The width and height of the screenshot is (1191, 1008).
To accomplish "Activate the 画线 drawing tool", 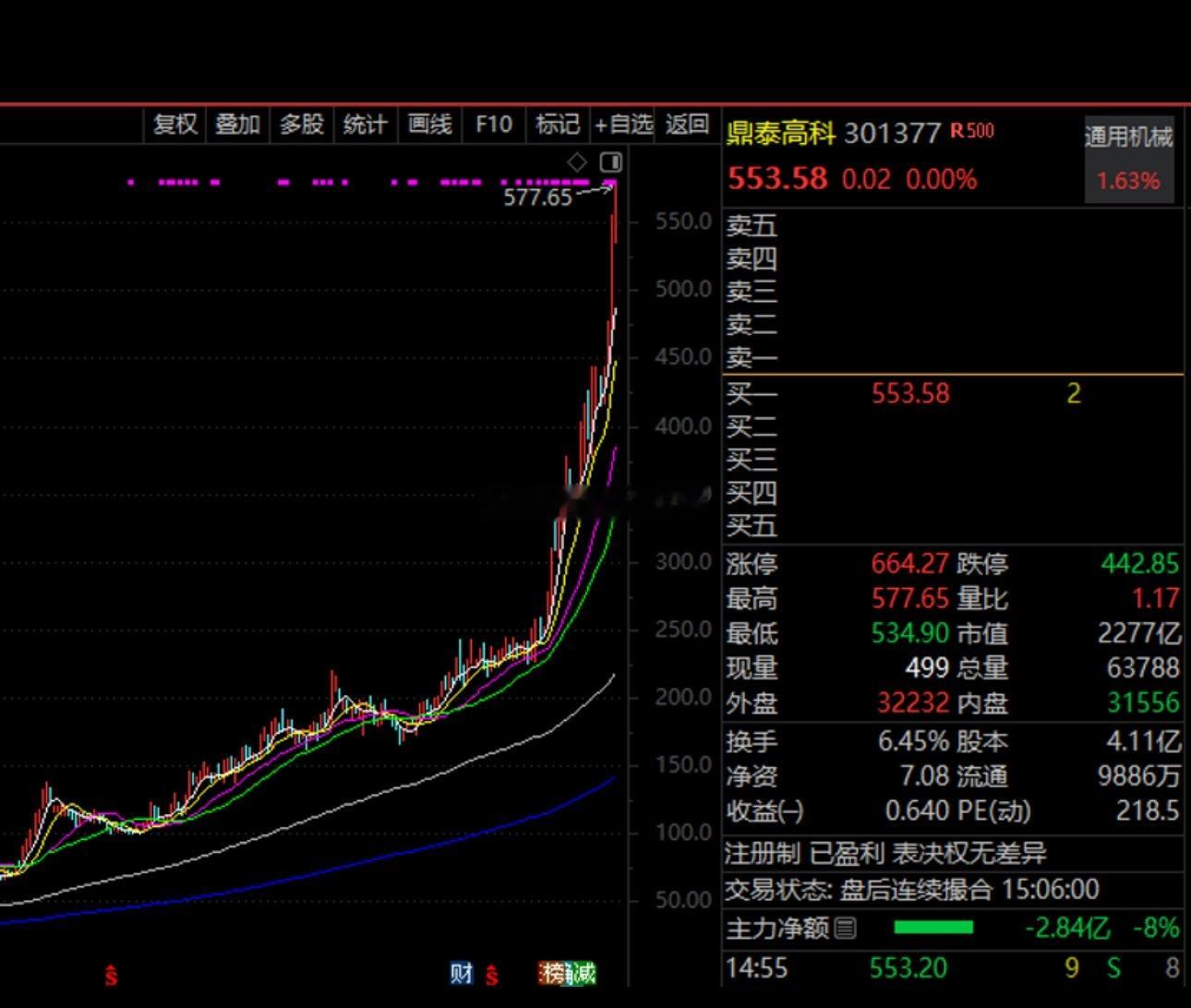I will [429, 124].
